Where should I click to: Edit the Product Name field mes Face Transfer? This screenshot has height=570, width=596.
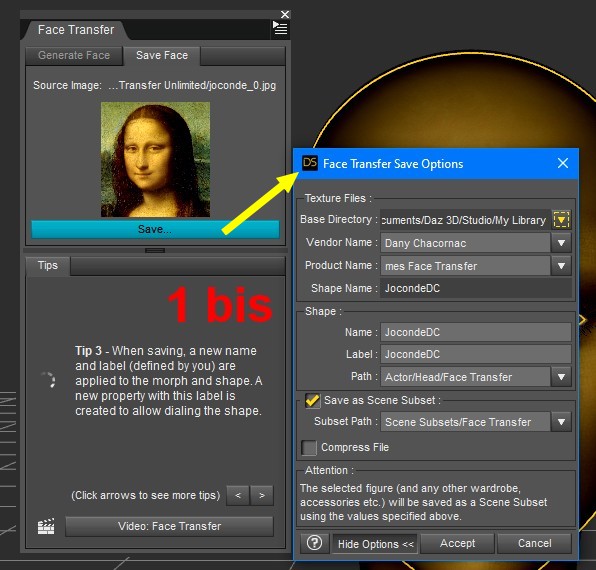[465, 266]
